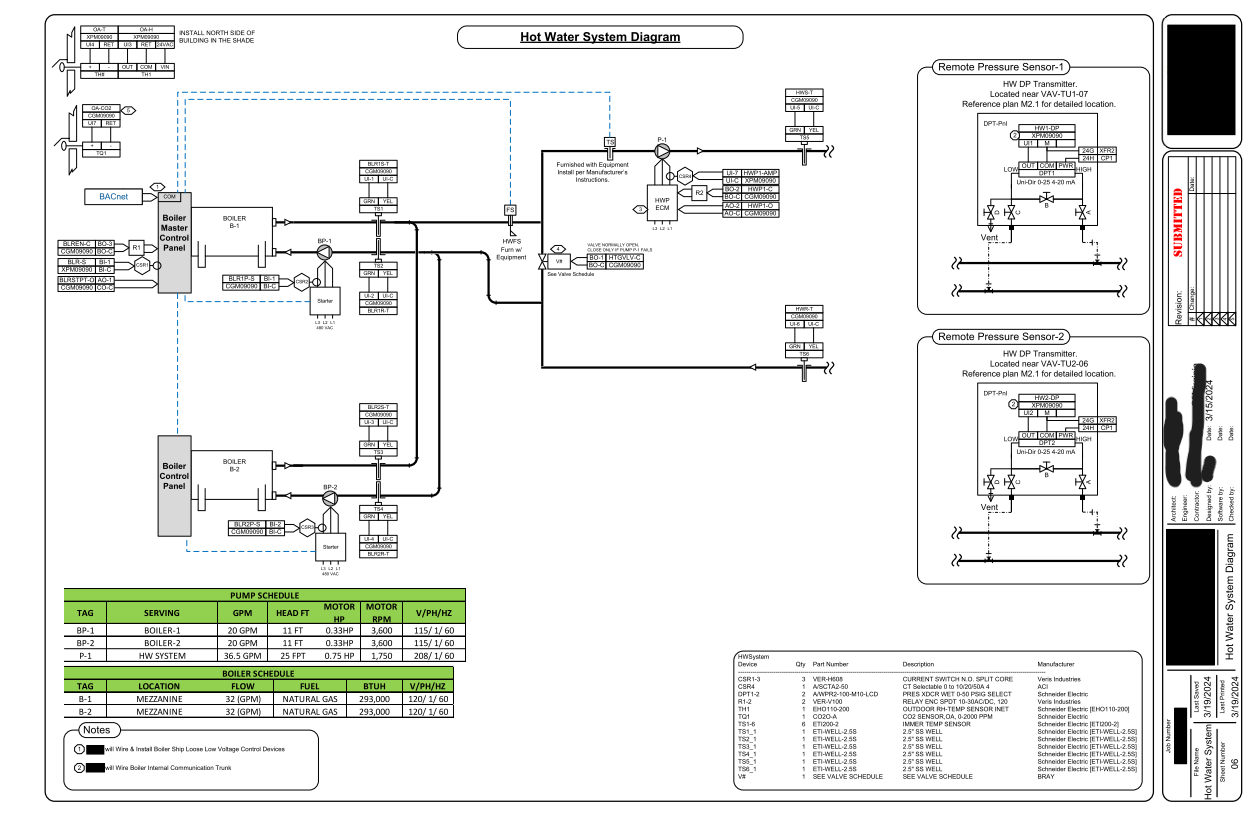Click the circled 1 in the Notes box
The image size is (1257, 813).
coord(79,748)
